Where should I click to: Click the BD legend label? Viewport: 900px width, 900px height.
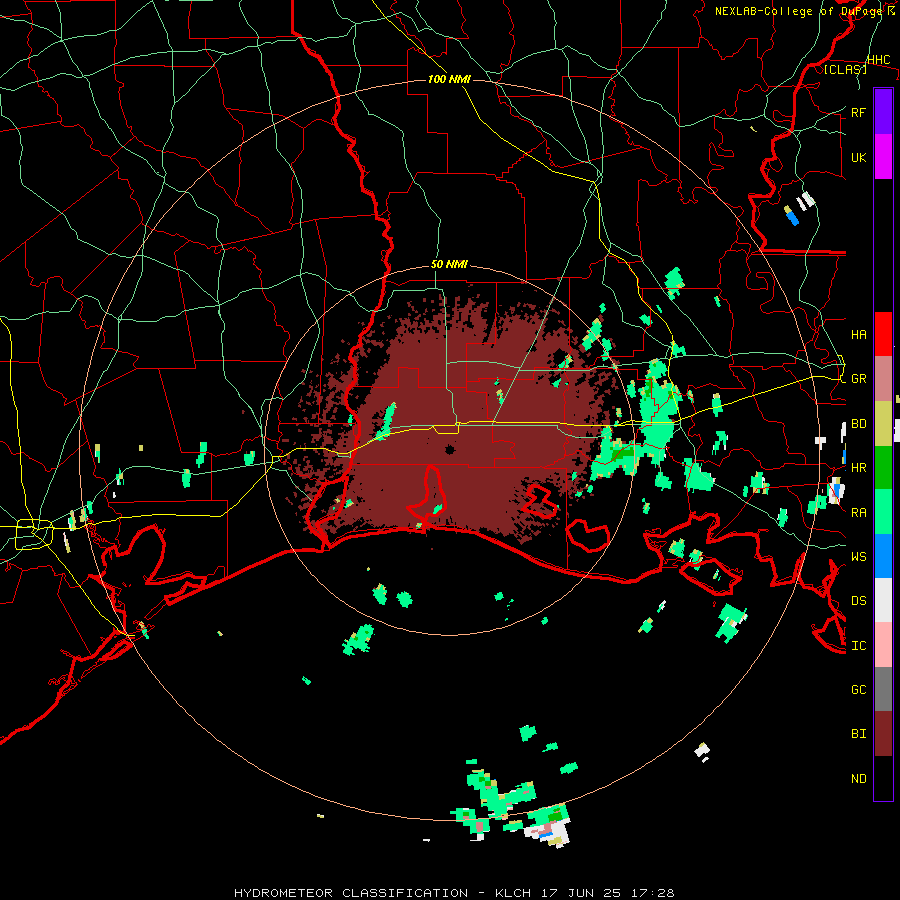point(859,424)
